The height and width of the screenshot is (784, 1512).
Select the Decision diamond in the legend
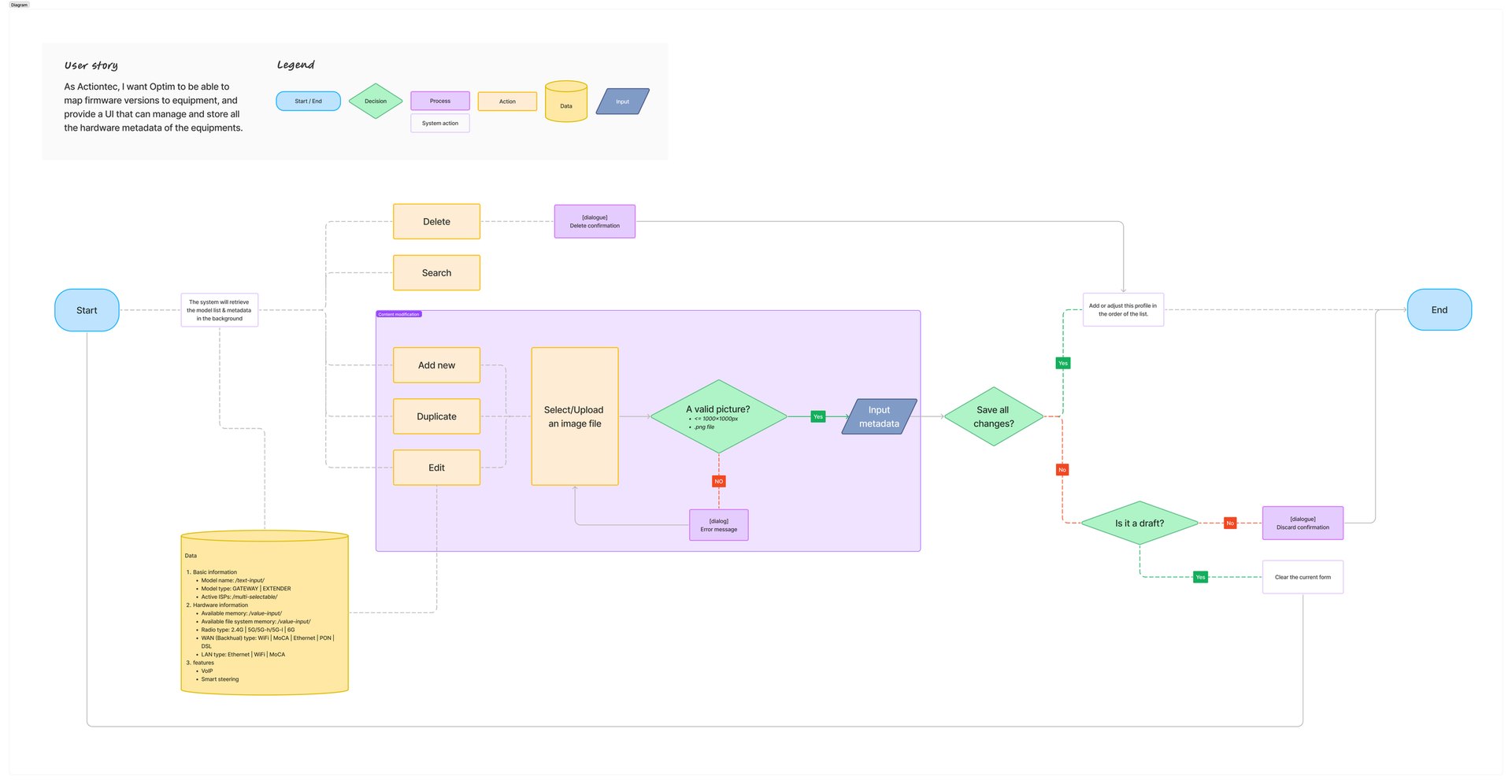[x=376, y=101]
